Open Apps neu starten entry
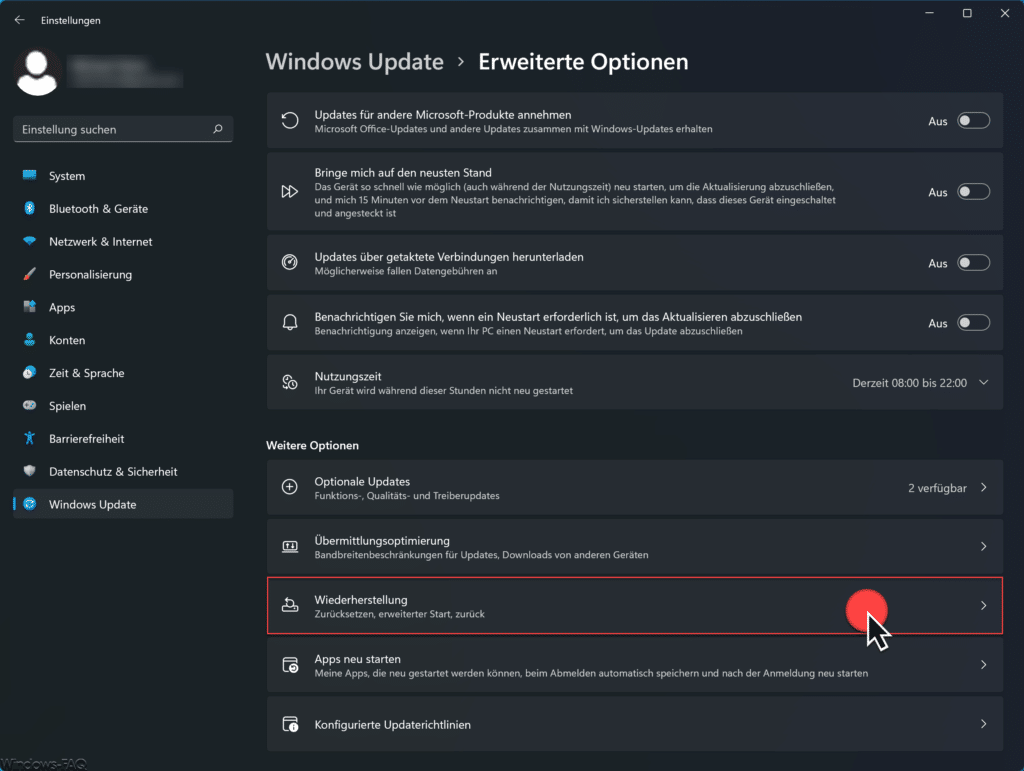The height and width of the screenshot is (771, 1024). [635, 665]
